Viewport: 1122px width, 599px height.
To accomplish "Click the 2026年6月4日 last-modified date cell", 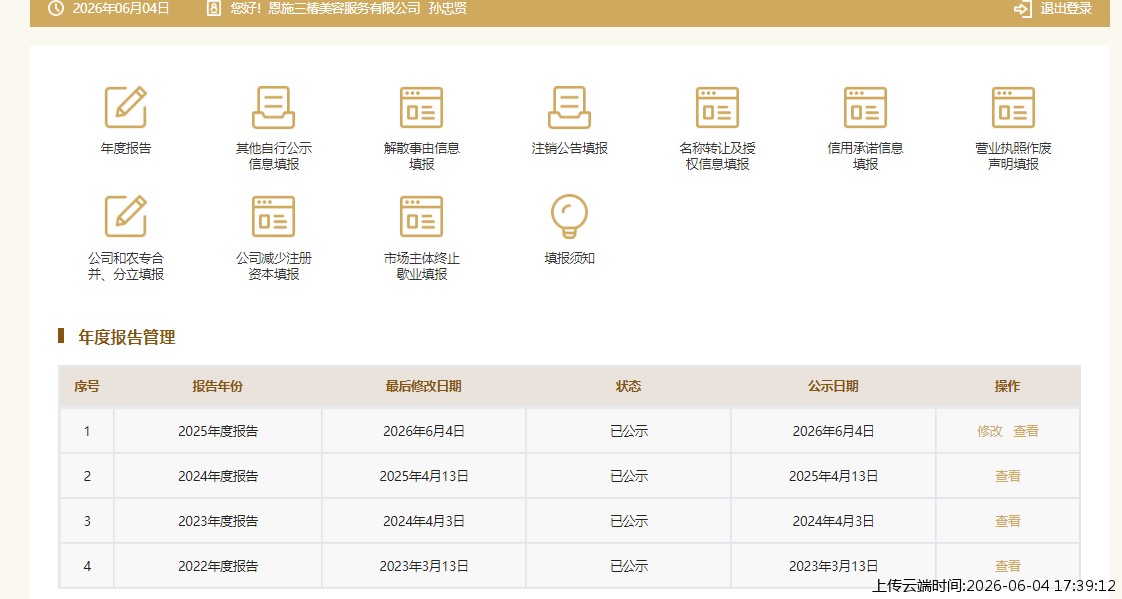I will 424,431.
